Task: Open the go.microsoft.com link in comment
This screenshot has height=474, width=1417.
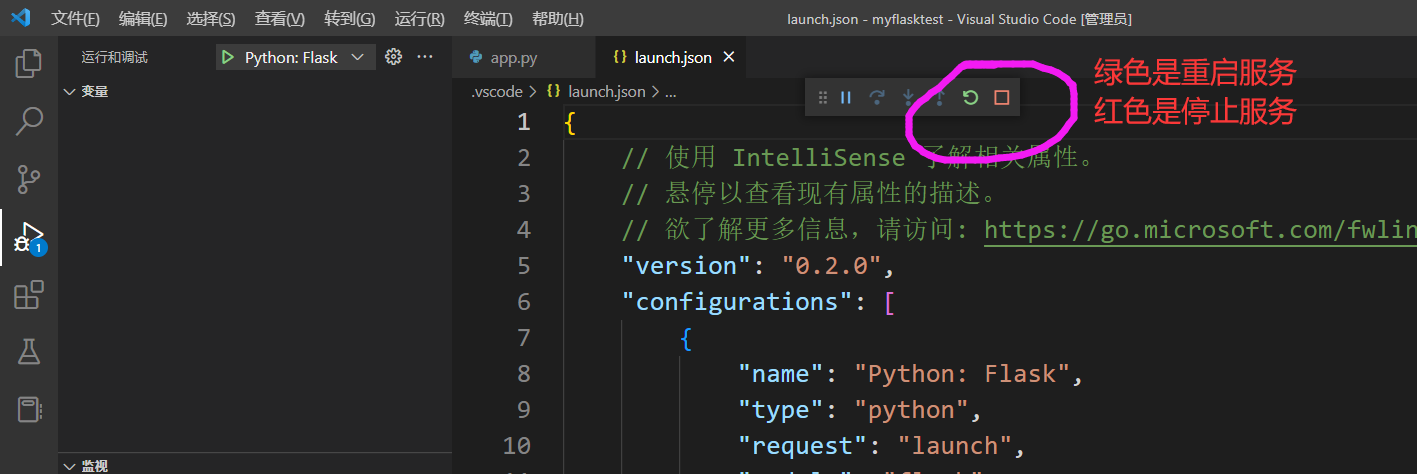Action: [1200, 230]
